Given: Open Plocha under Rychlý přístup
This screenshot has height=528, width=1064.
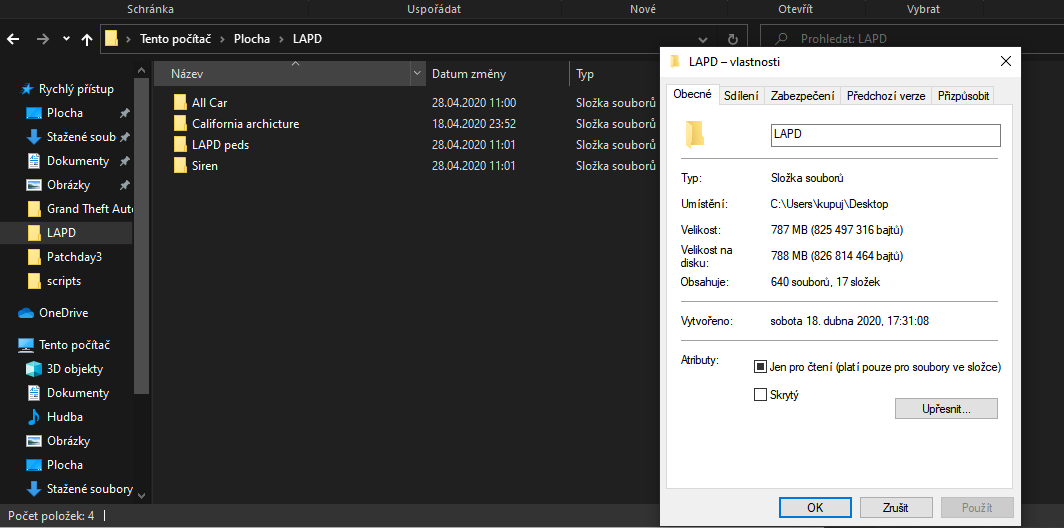Looking at the screenshot, I should click(x=64, y=113).
